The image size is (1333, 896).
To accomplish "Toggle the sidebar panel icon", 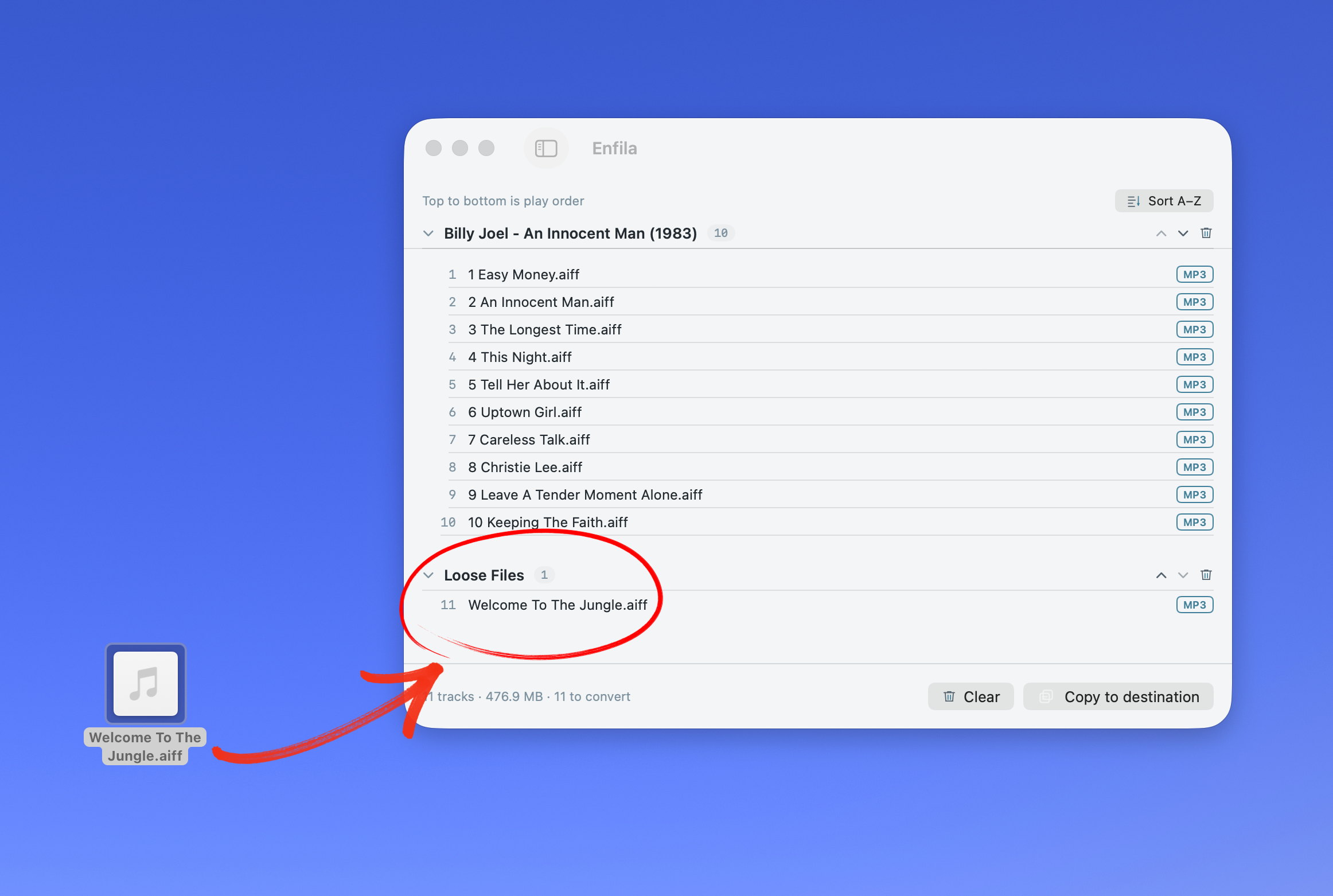I will [x=545, y=149].
